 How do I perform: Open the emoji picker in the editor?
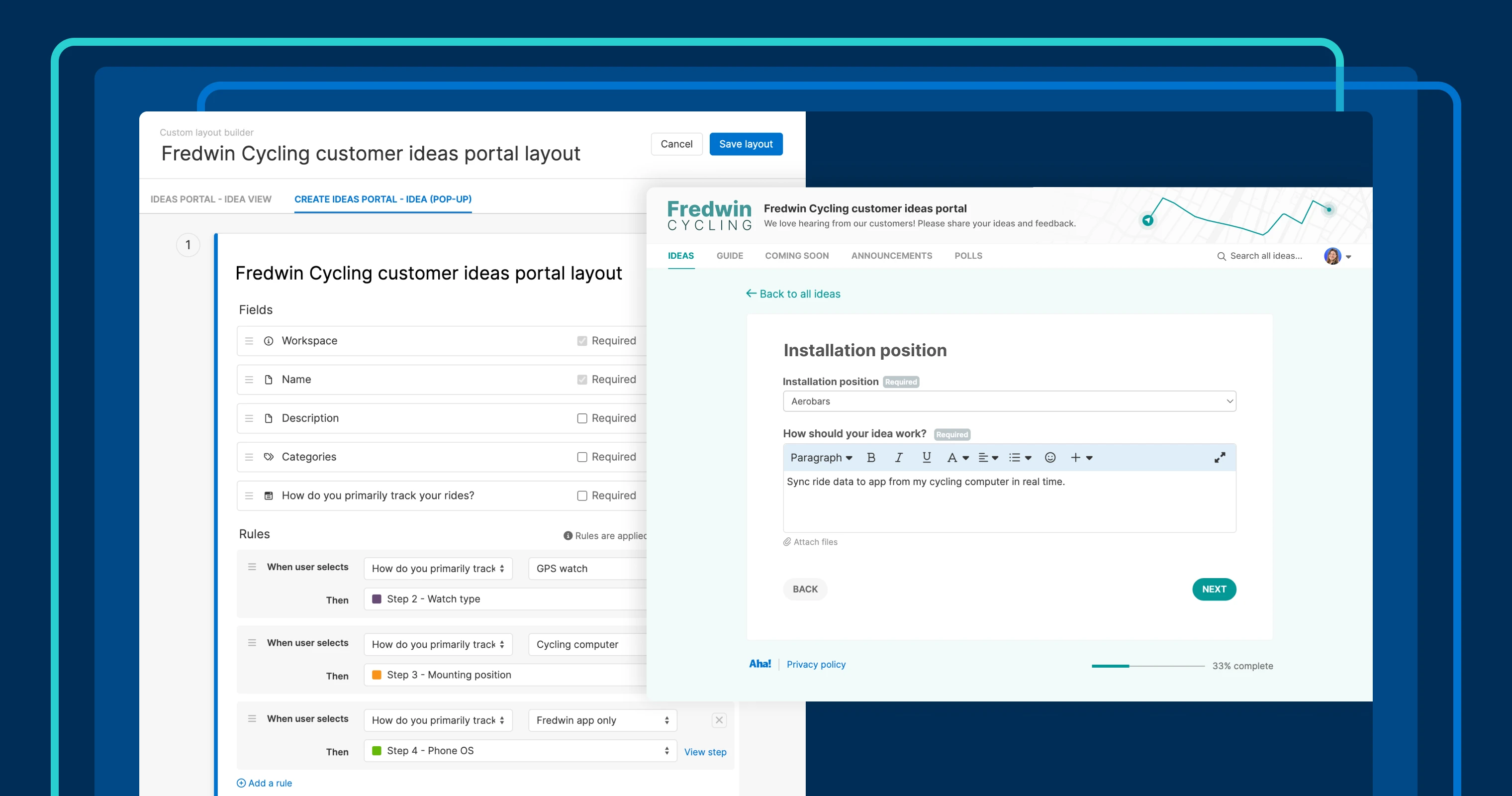pyautogui.click(x=1050, y=457)
